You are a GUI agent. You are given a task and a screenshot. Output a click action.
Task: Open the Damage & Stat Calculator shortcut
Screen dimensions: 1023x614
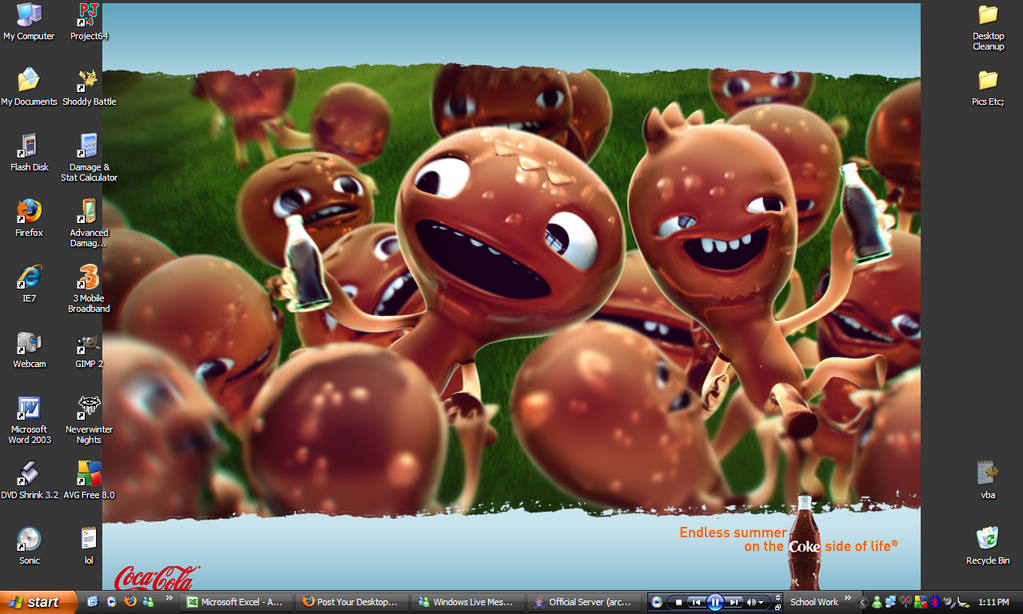[89, 157]
